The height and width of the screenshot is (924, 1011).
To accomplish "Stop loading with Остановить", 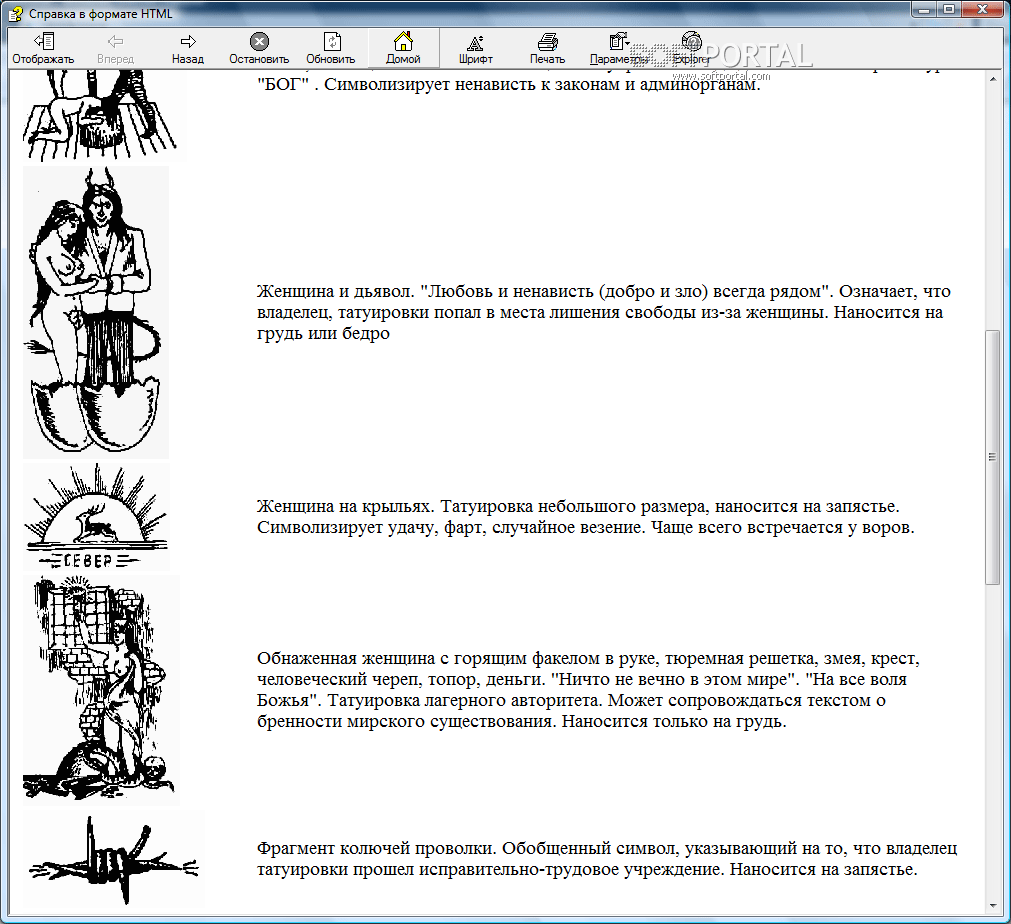I will [x=259, y=48].
